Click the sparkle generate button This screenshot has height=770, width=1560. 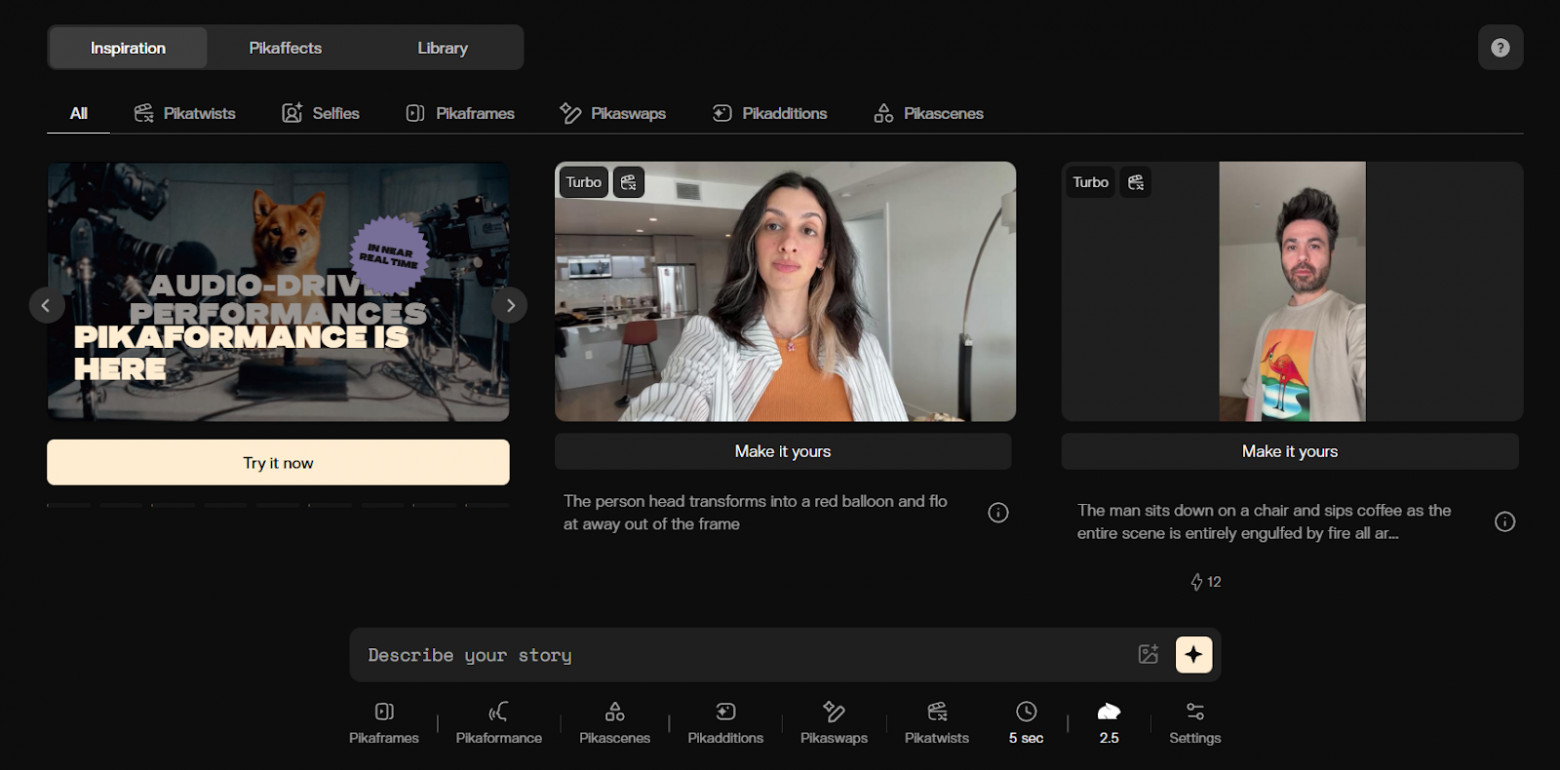click(1194, 655)
